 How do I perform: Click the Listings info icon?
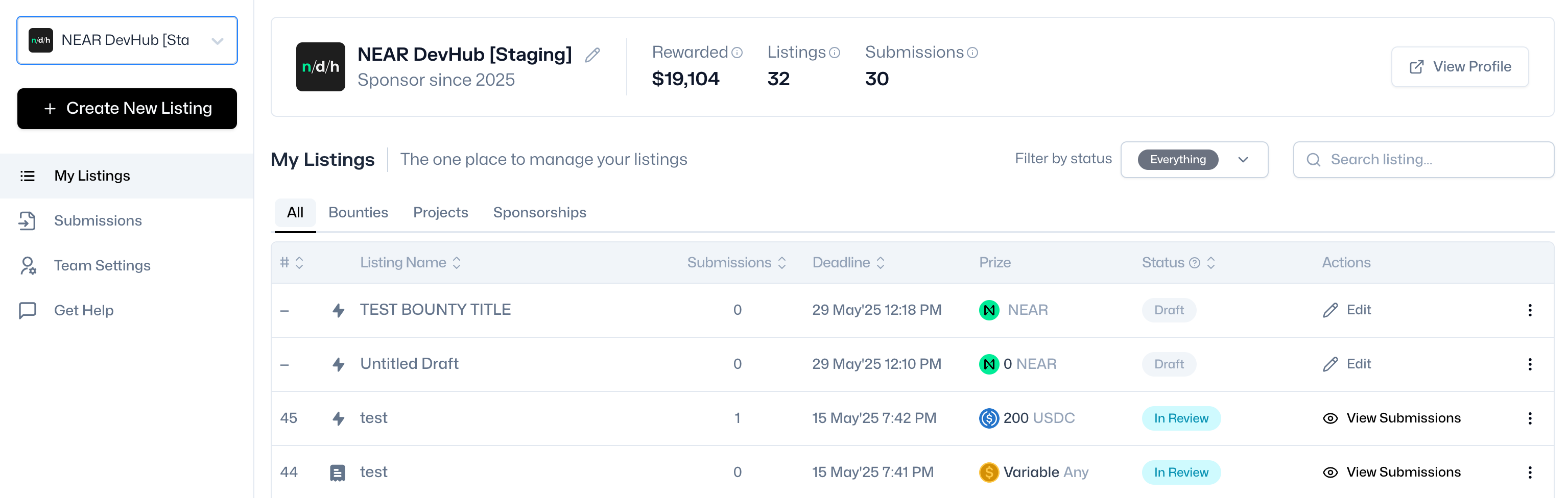pyautogui.click(x=835, y=53)
